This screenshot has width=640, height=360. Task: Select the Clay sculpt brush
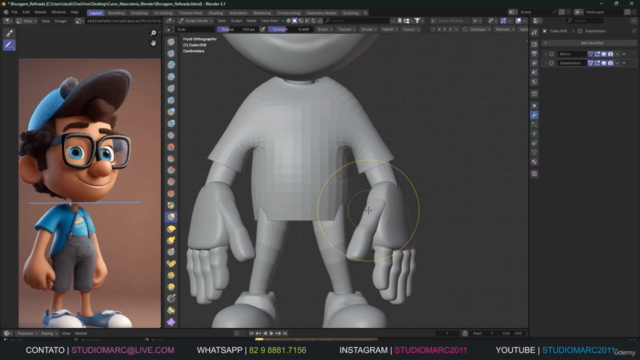171,65
